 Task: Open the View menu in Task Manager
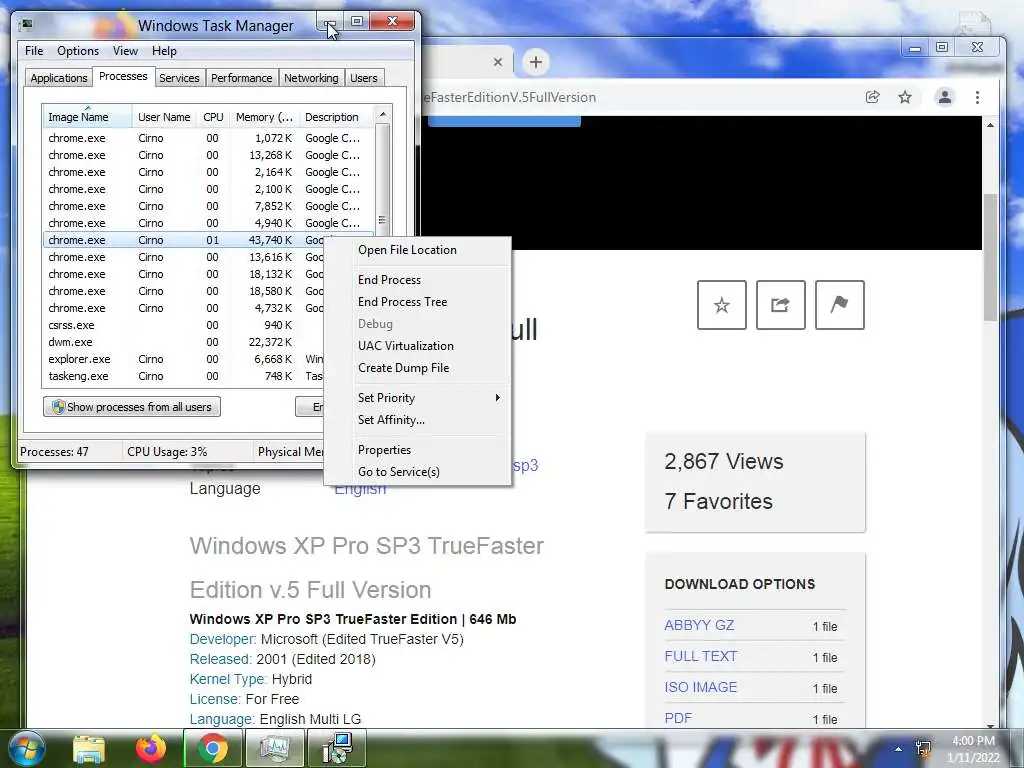tap(125, 51)
